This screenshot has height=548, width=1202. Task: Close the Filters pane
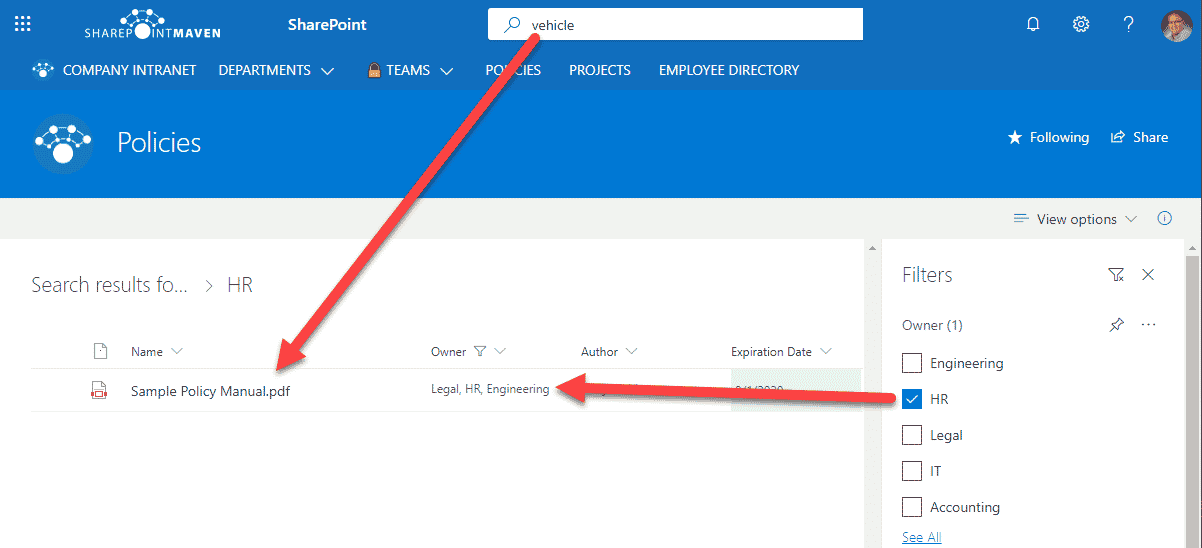(1148, 275)
